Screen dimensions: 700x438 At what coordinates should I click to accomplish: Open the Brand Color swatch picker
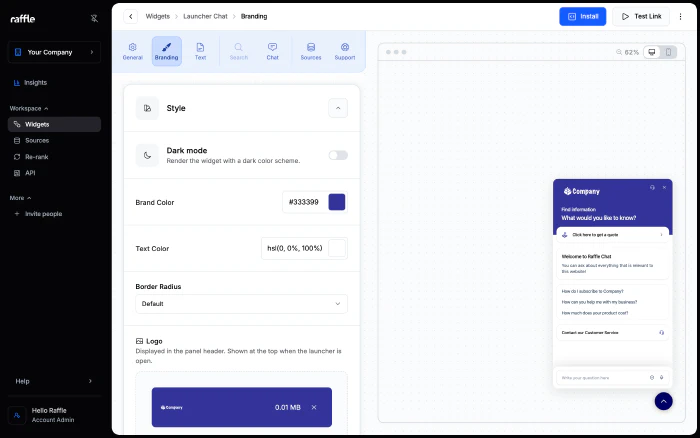[337, 202]
